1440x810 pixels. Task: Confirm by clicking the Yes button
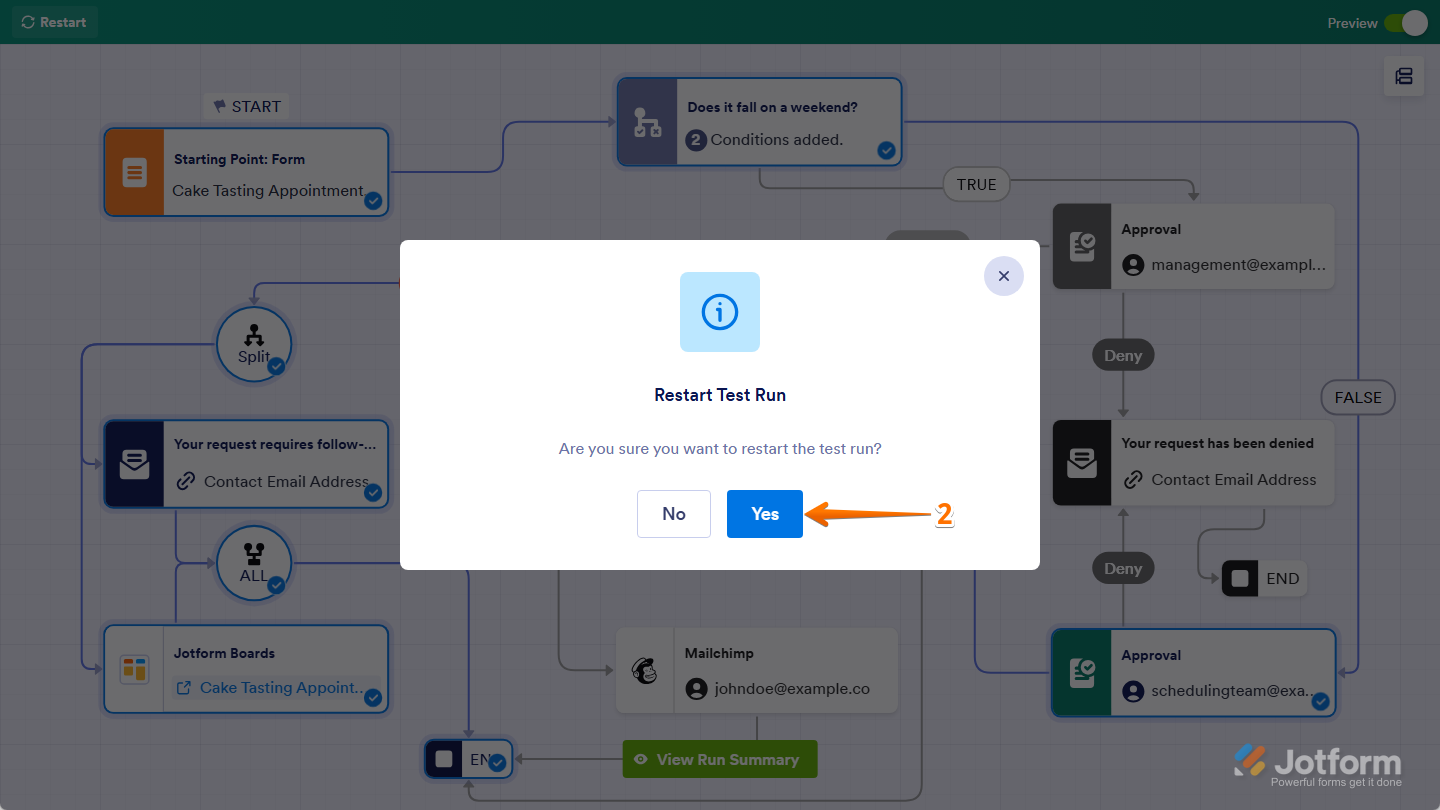tap(764, 513)
